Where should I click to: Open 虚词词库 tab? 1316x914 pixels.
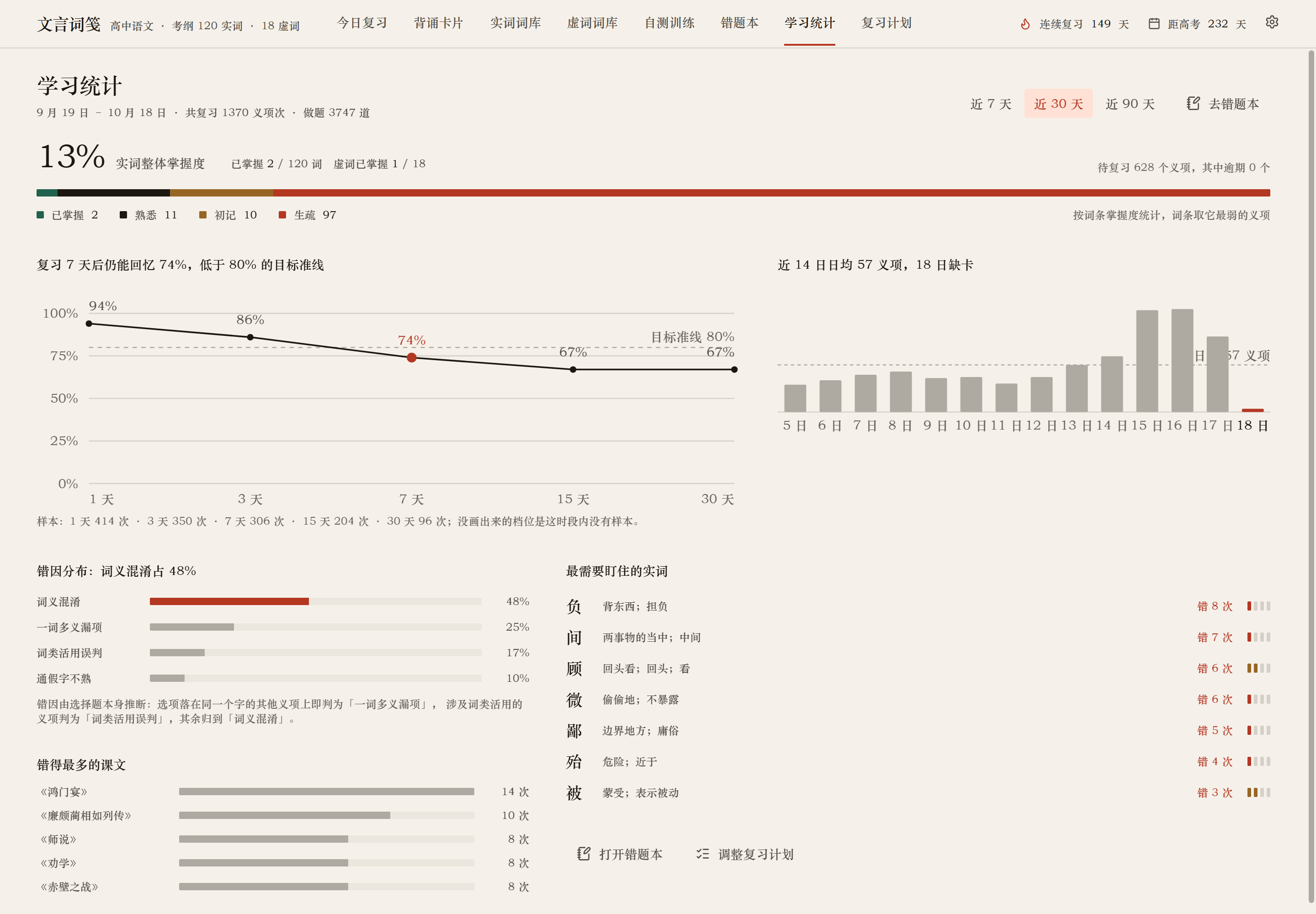(592, 23)
